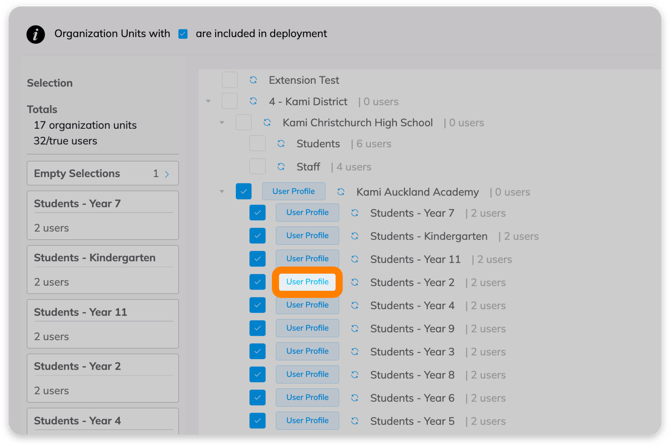The width and height of the screenshot is (670, 446).
Task: Uncheck Students - Kindergarten tree checkbox
Action: click(257, 236)
